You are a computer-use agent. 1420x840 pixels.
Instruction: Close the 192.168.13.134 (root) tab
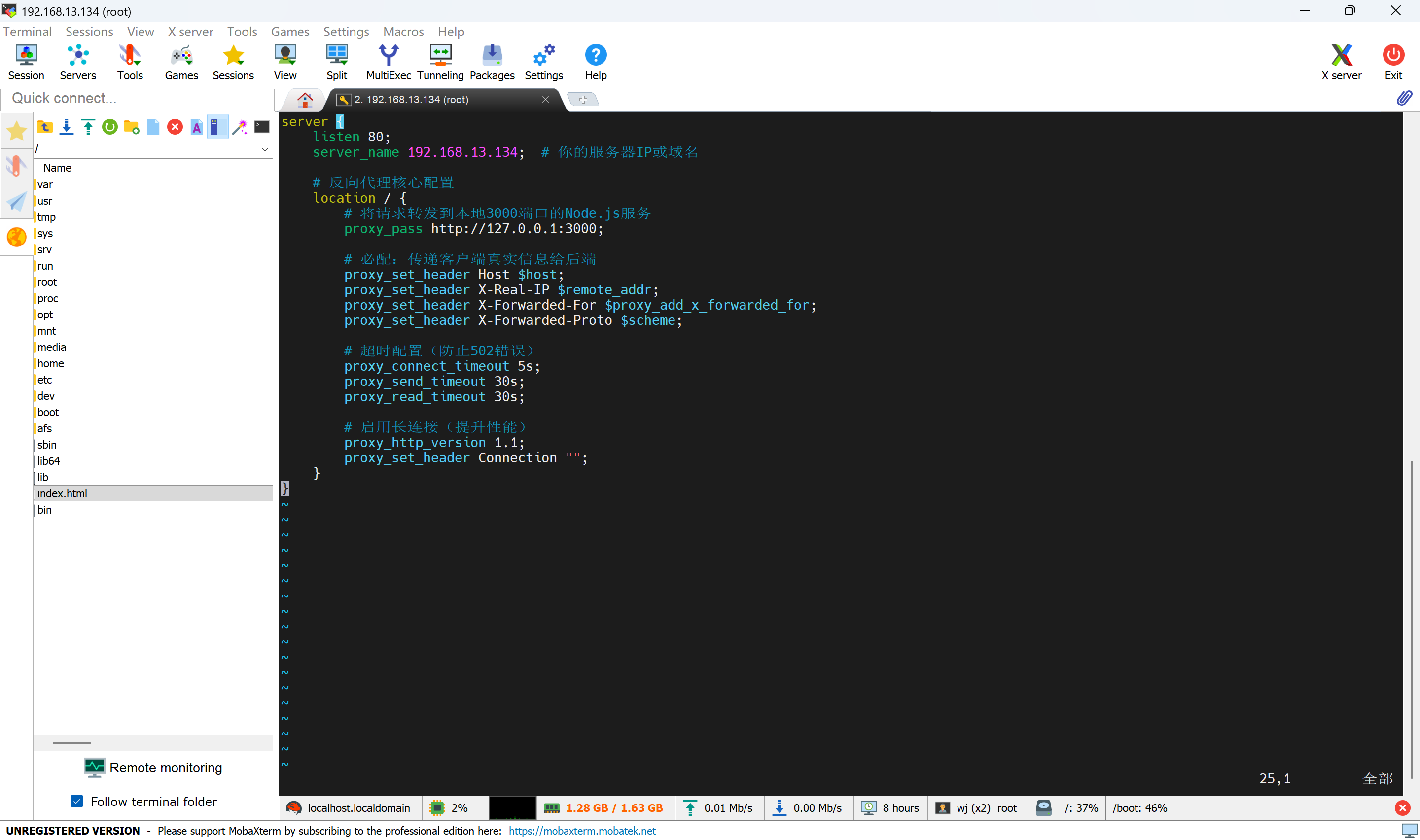pos(545,100)
